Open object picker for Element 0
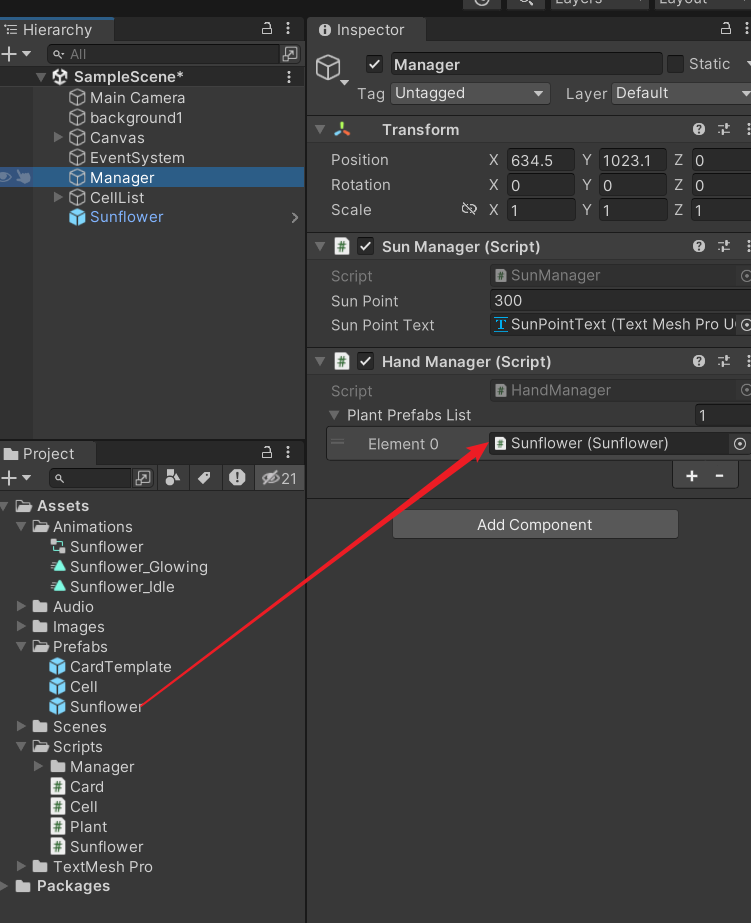 pyautogui.click(x=740, y=444)
